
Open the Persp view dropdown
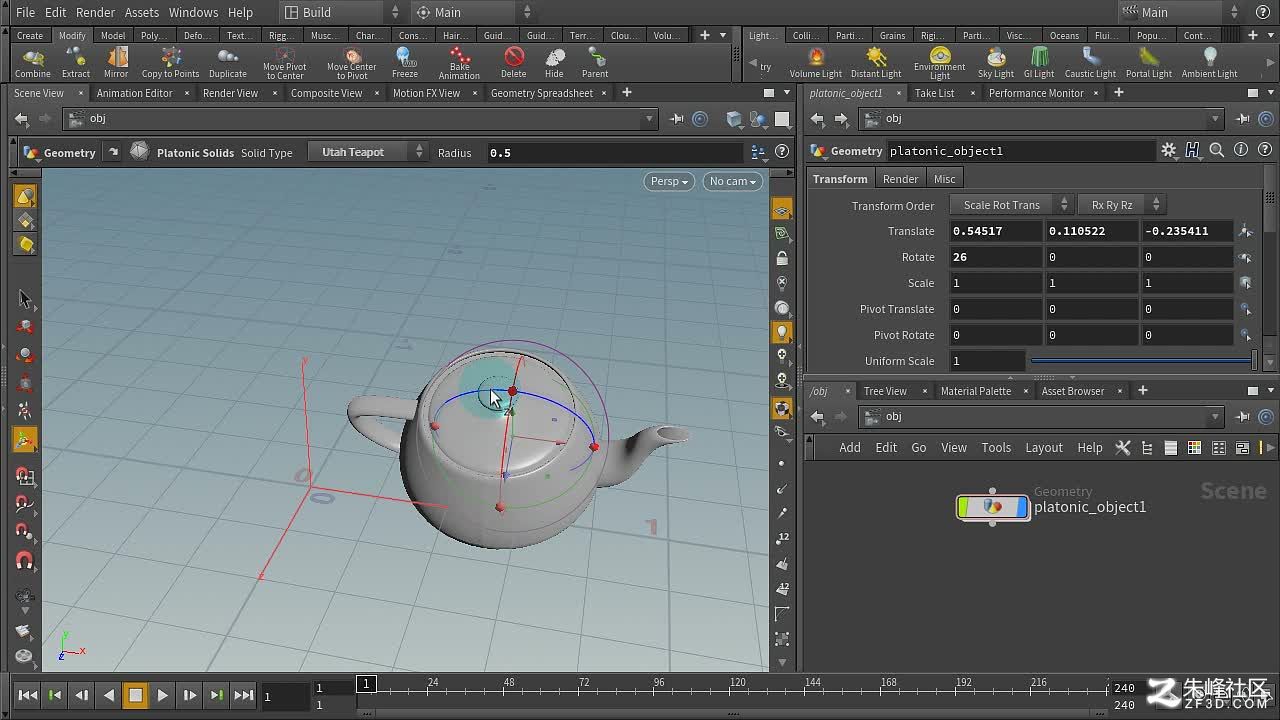669,181
